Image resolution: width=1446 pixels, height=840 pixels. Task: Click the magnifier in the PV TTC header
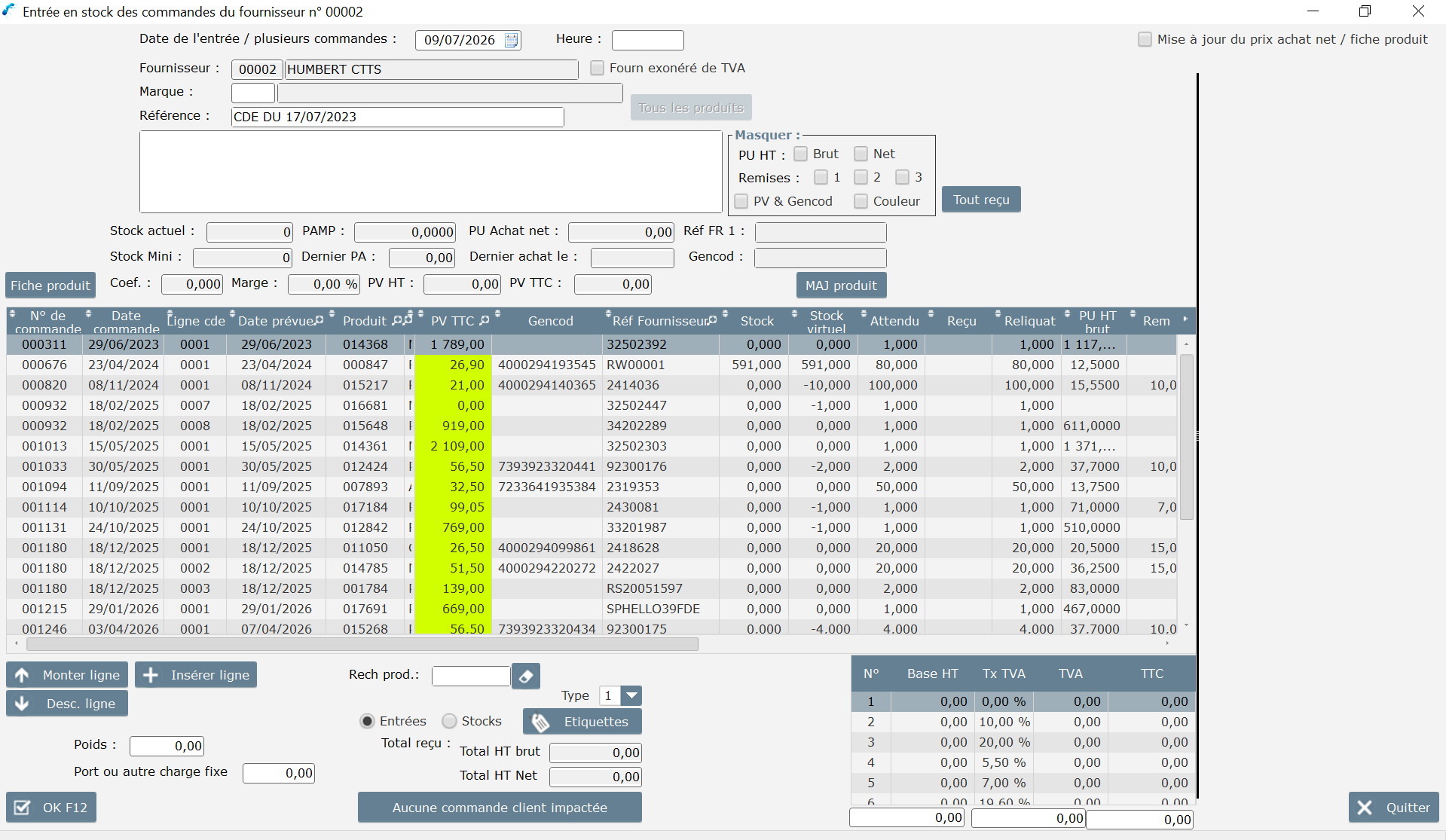tap(485, 320)
